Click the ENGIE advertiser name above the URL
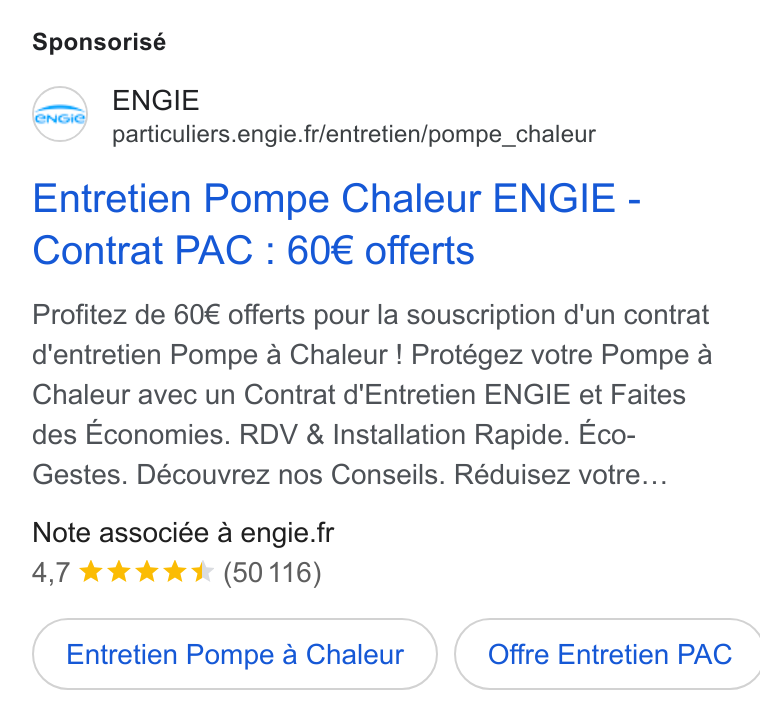760x722 pixels. [156, 100]
